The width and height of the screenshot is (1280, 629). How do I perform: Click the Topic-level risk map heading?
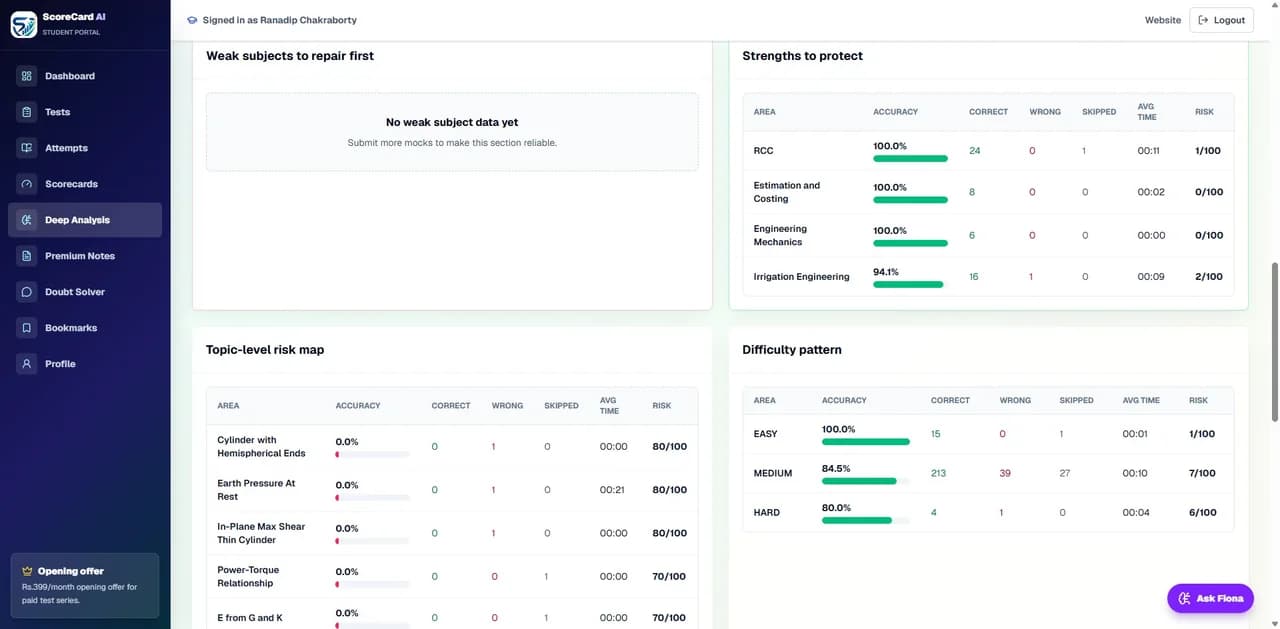point(265,350)
